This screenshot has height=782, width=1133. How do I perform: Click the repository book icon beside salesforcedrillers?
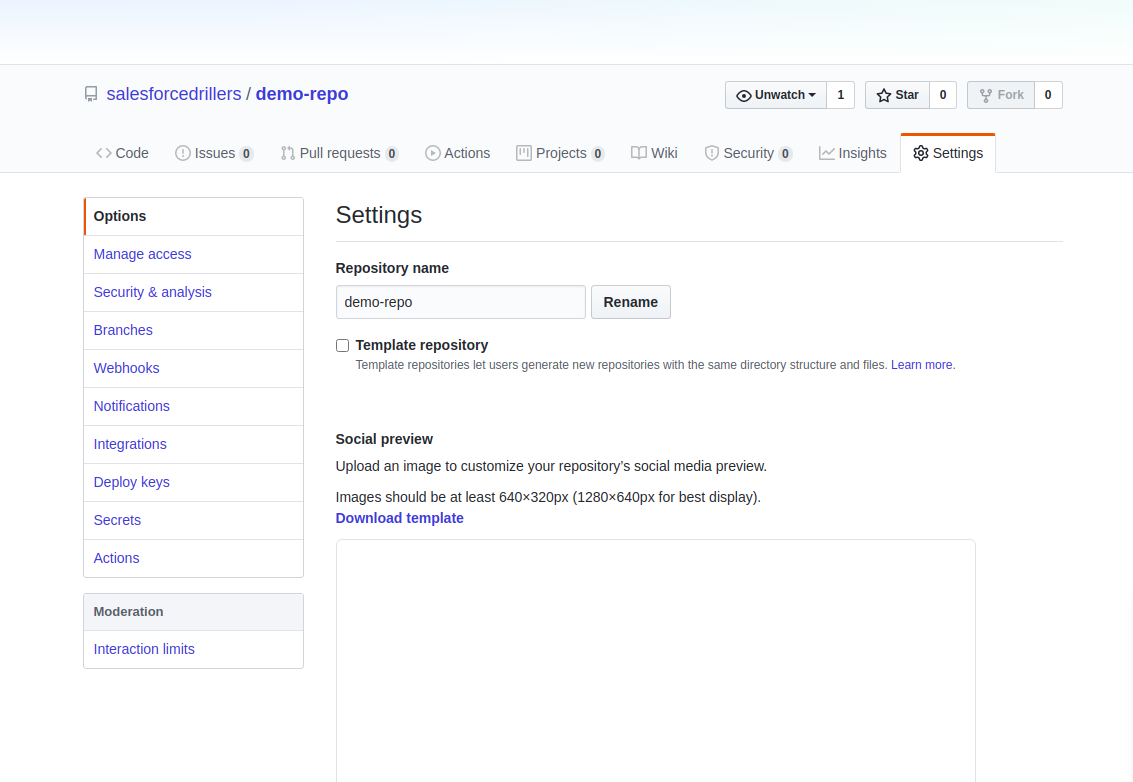pyautogui.click(x=91, y=93)
